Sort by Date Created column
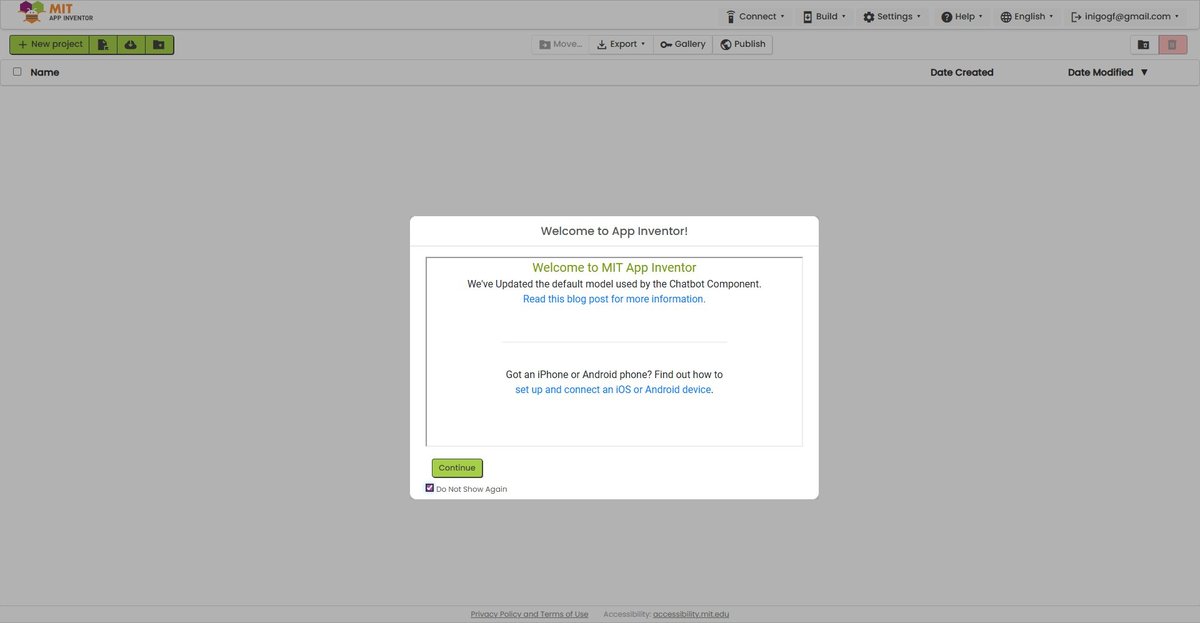 962,72
